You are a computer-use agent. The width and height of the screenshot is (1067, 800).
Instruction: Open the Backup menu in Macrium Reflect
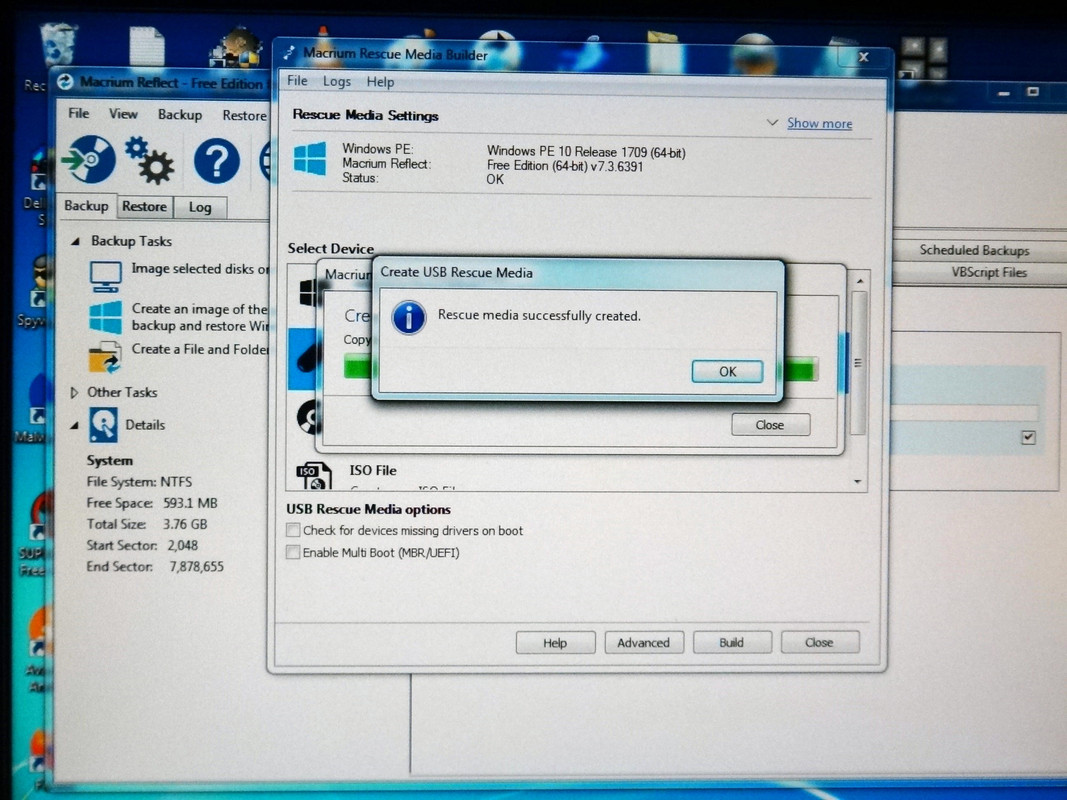[x=180, y=114]
